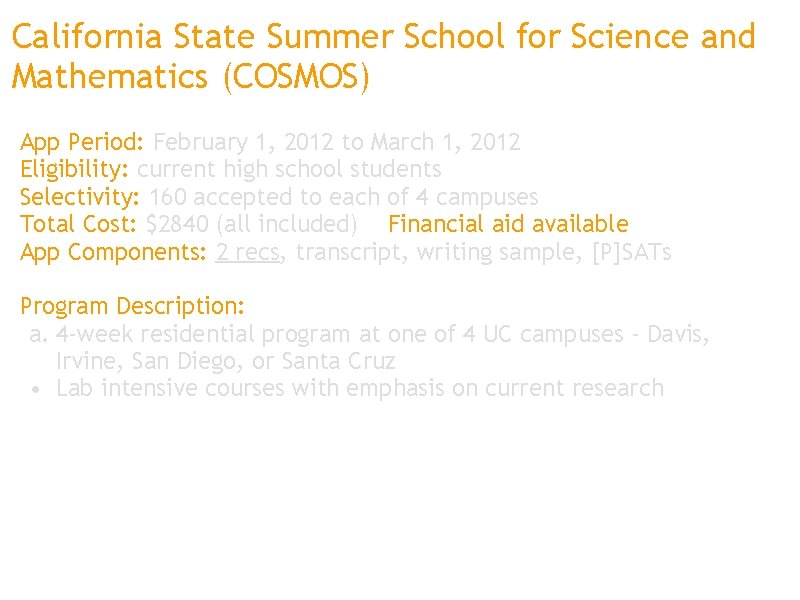800x600 pixels.
Task: Click the "Lab intensive courses" bullet line
Action: pos(360,388)
